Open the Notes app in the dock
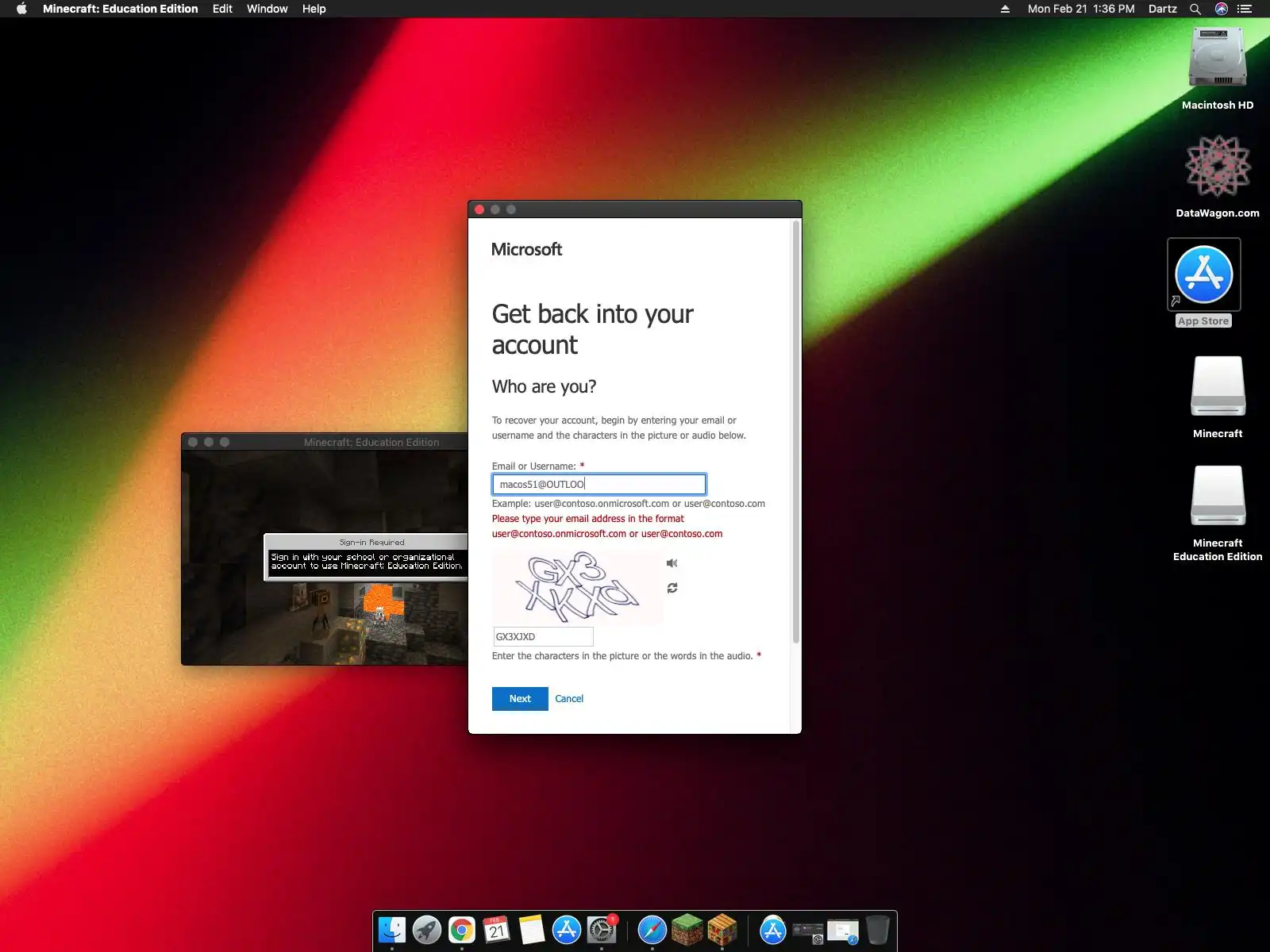The width and height of the screenshot is (1270, 952). pyautogui.click(x=532, y=930)
